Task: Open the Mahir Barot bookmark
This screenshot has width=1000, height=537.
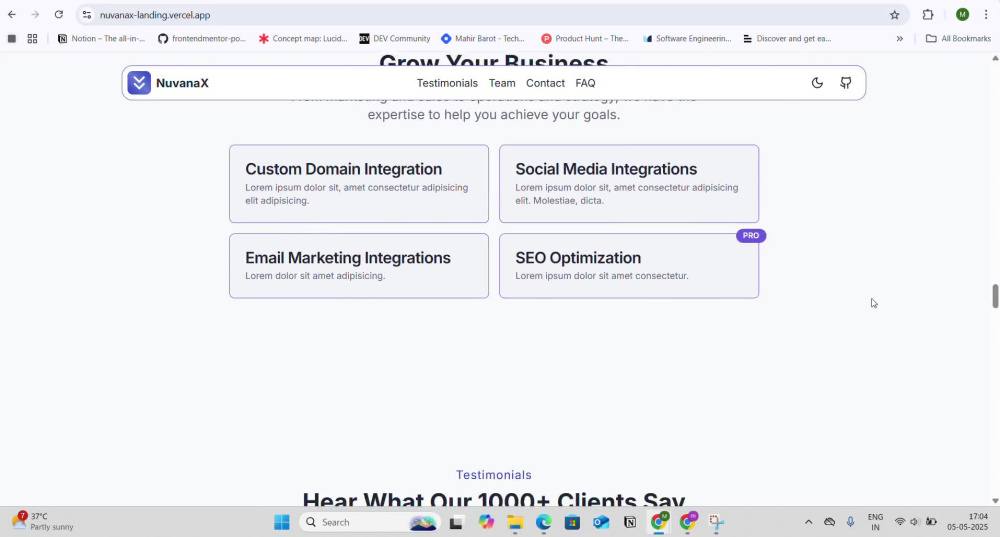Action: pyautogui.click(x=483, y=39)
